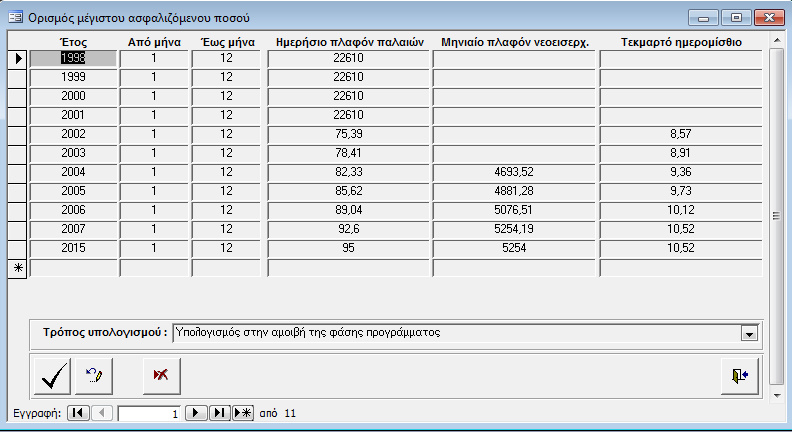Click the Τεκμαρτό ημερομίσθιο cell showing 8,57
Viewport: 792px width, 432px height.
[681, 134]
